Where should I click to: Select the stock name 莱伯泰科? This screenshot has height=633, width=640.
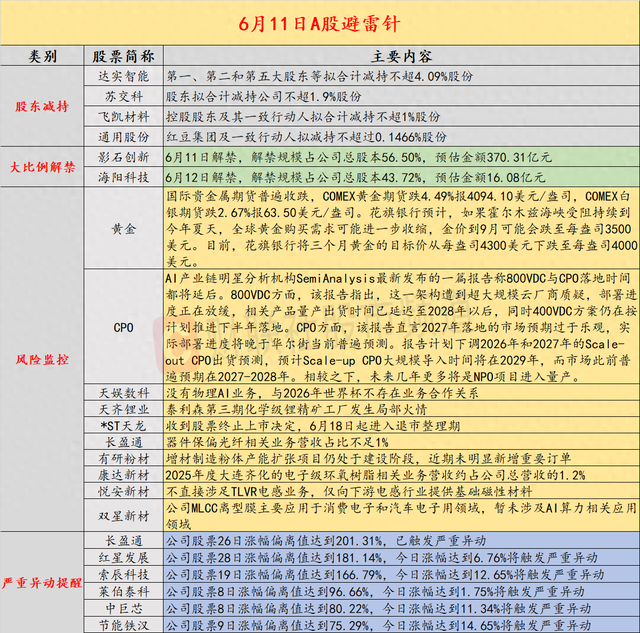click(123, 591)
